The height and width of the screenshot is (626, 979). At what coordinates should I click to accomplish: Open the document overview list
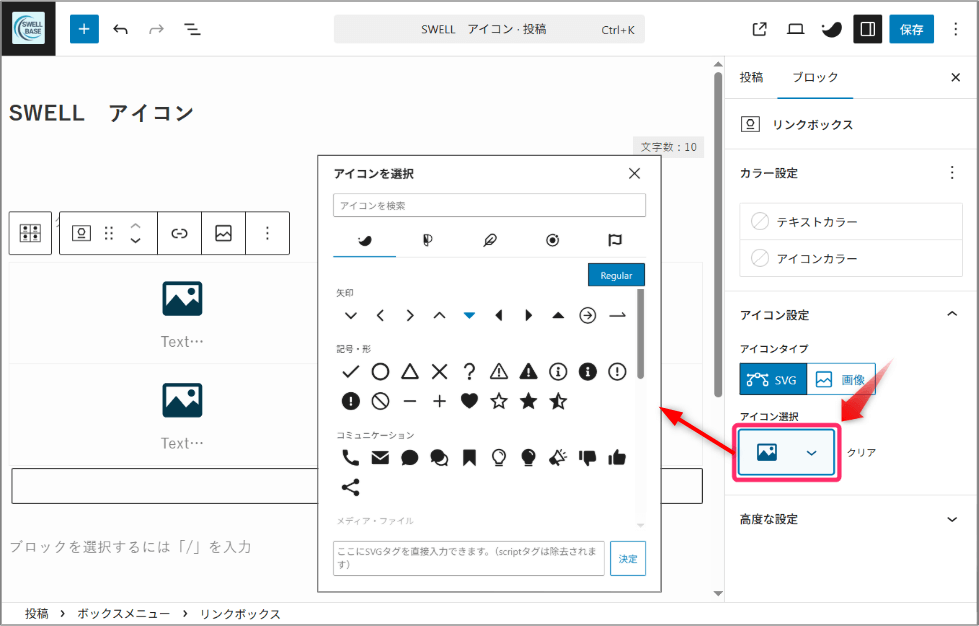point(192,29)
